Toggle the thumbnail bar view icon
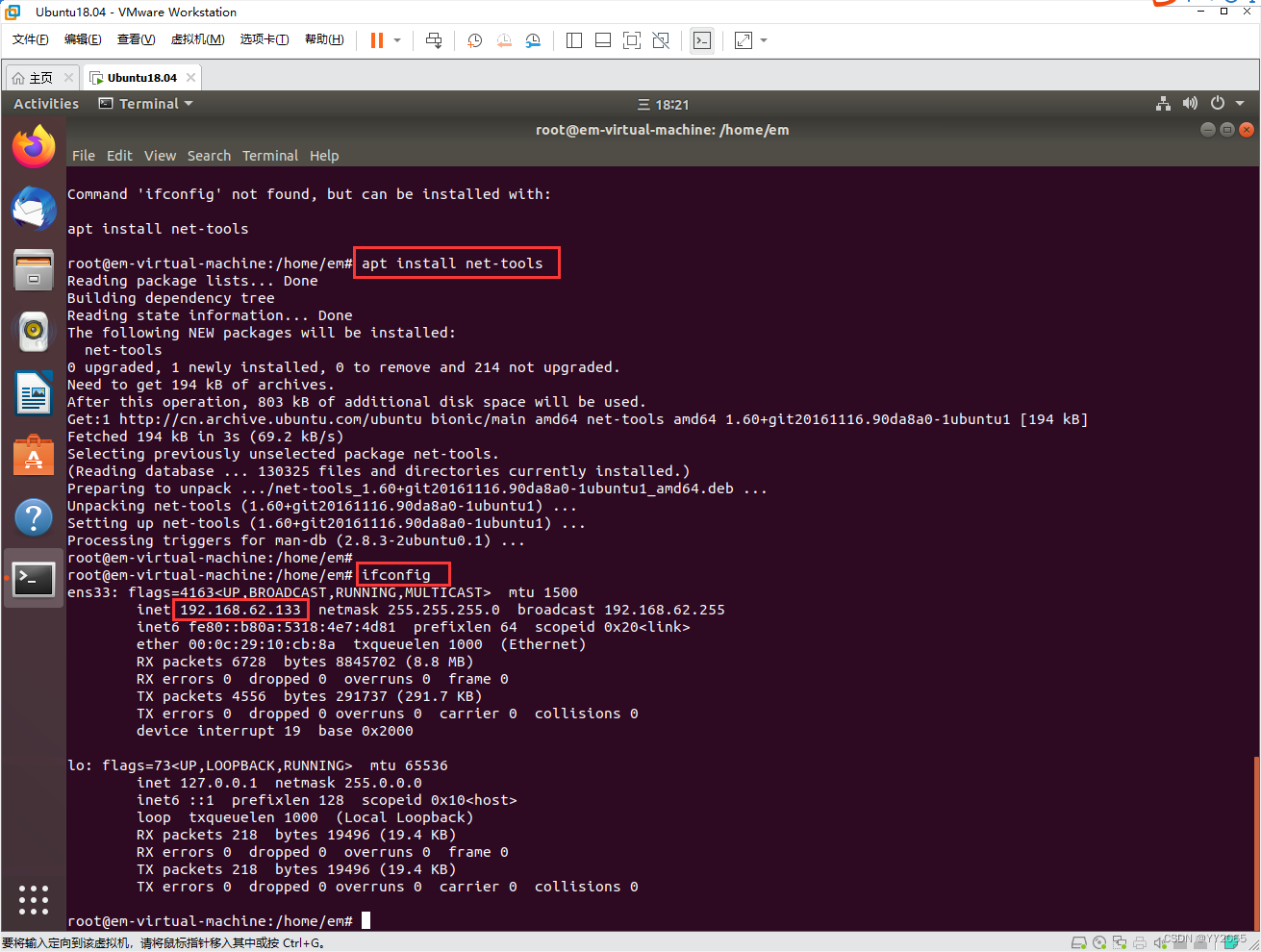The image size is (1261, 952). 603,40
